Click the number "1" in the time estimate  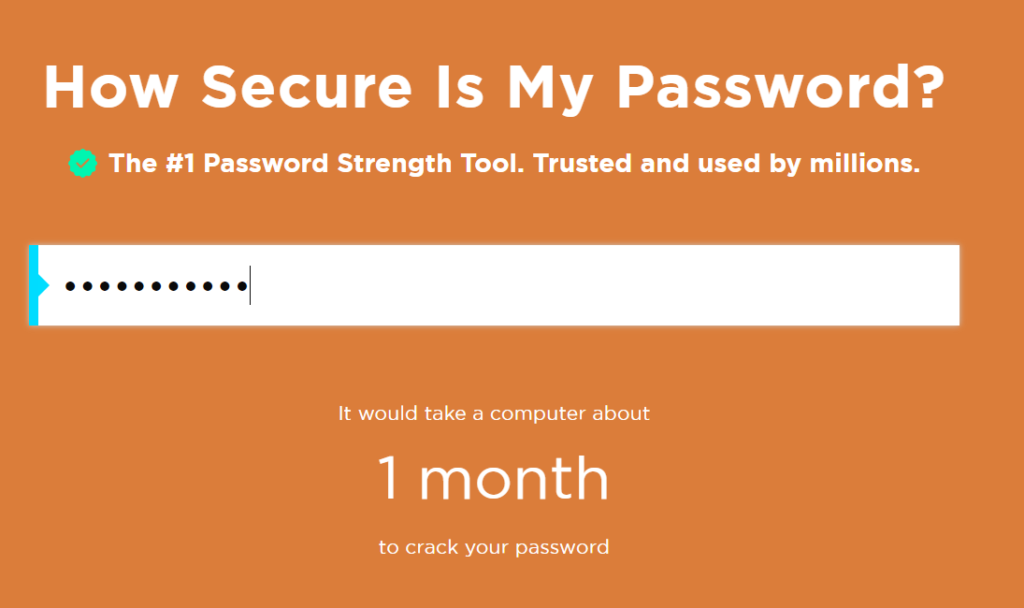pos(389,478)
